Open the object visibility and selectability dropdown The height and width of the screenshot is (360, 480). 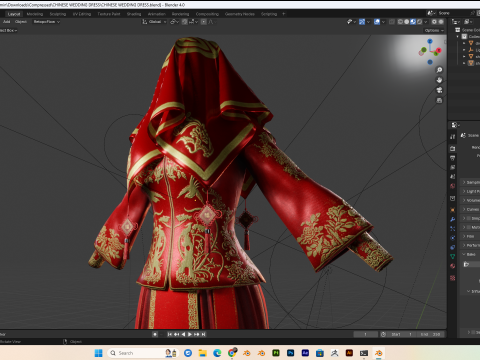pos(351,22)
